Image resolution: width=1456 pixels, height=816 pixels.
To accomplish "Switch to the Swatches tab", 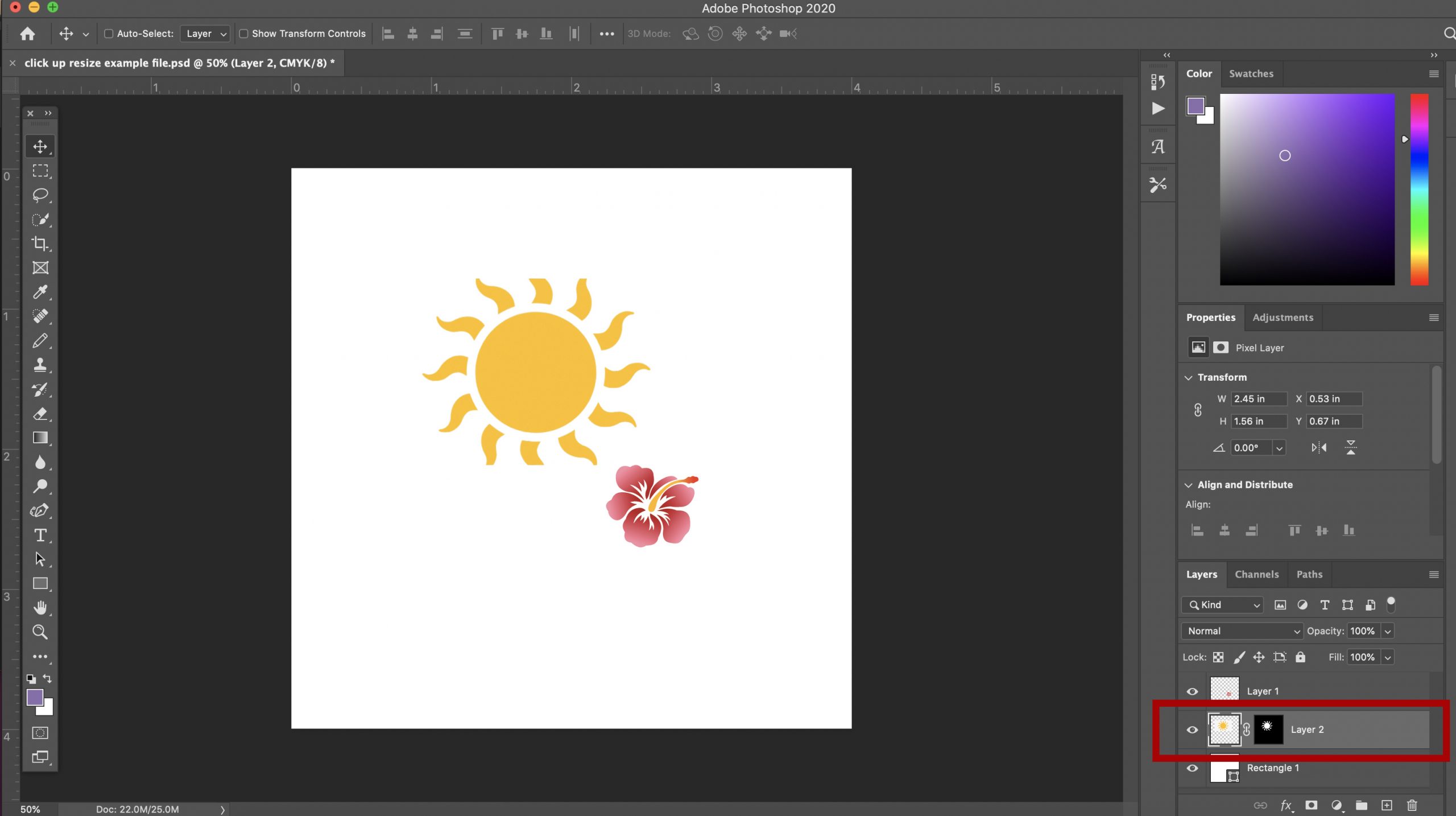I will [x=1251, y=73].
